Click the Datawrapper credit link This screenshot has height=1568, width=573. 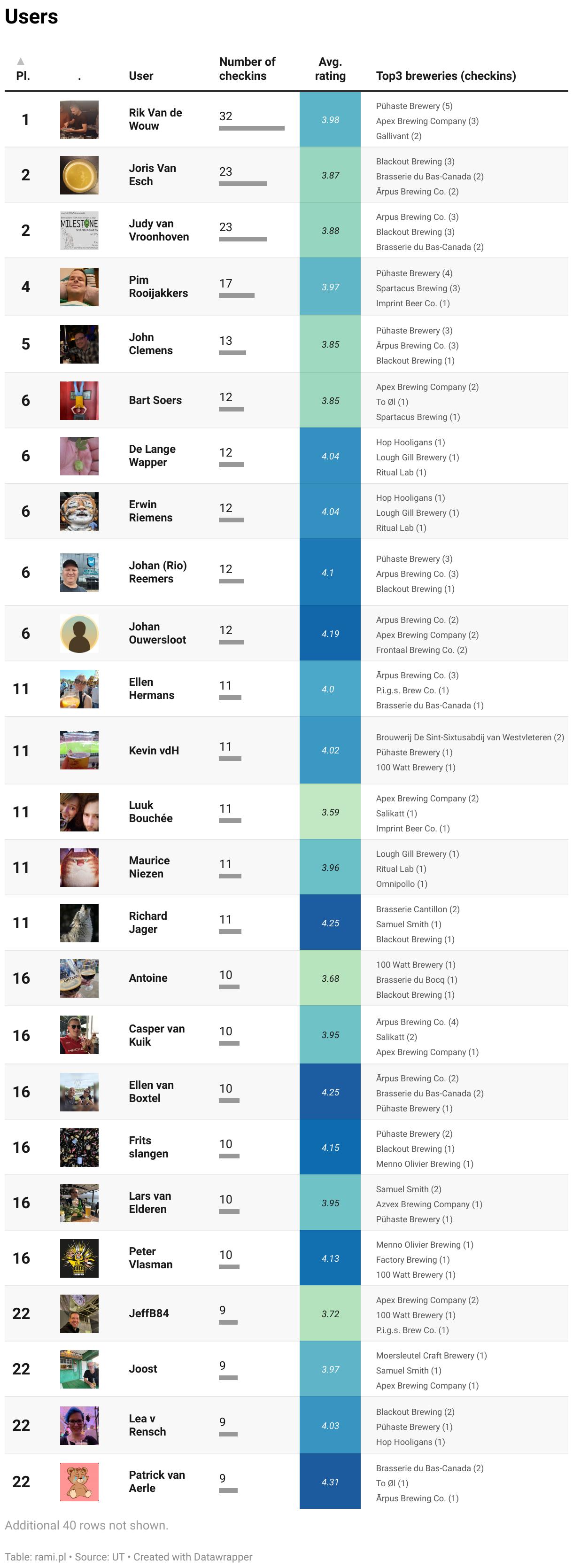[x=193, y=1557]
